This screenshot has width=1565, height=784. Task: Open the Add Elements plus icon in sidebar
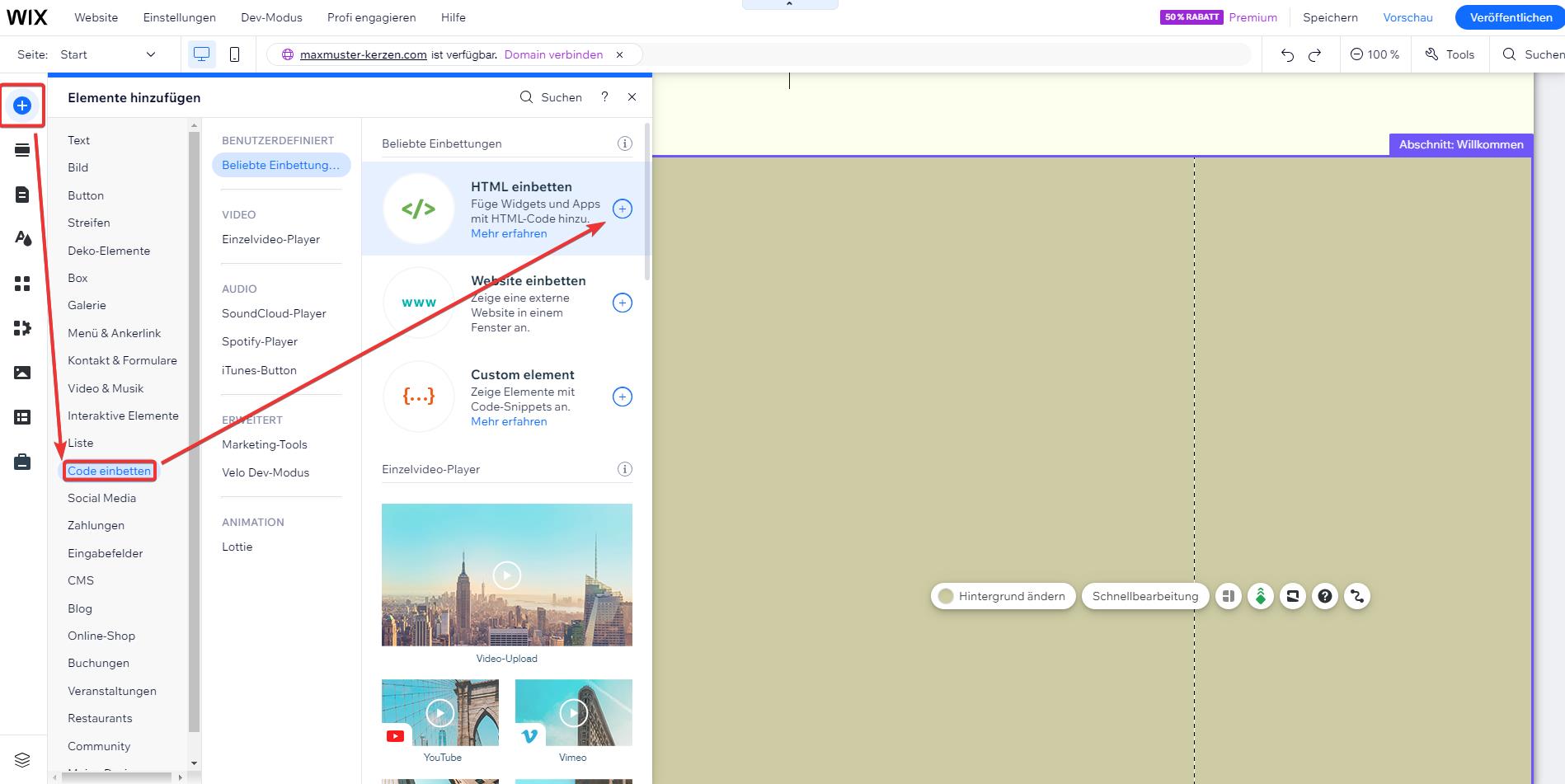click(x=22, y=106)
